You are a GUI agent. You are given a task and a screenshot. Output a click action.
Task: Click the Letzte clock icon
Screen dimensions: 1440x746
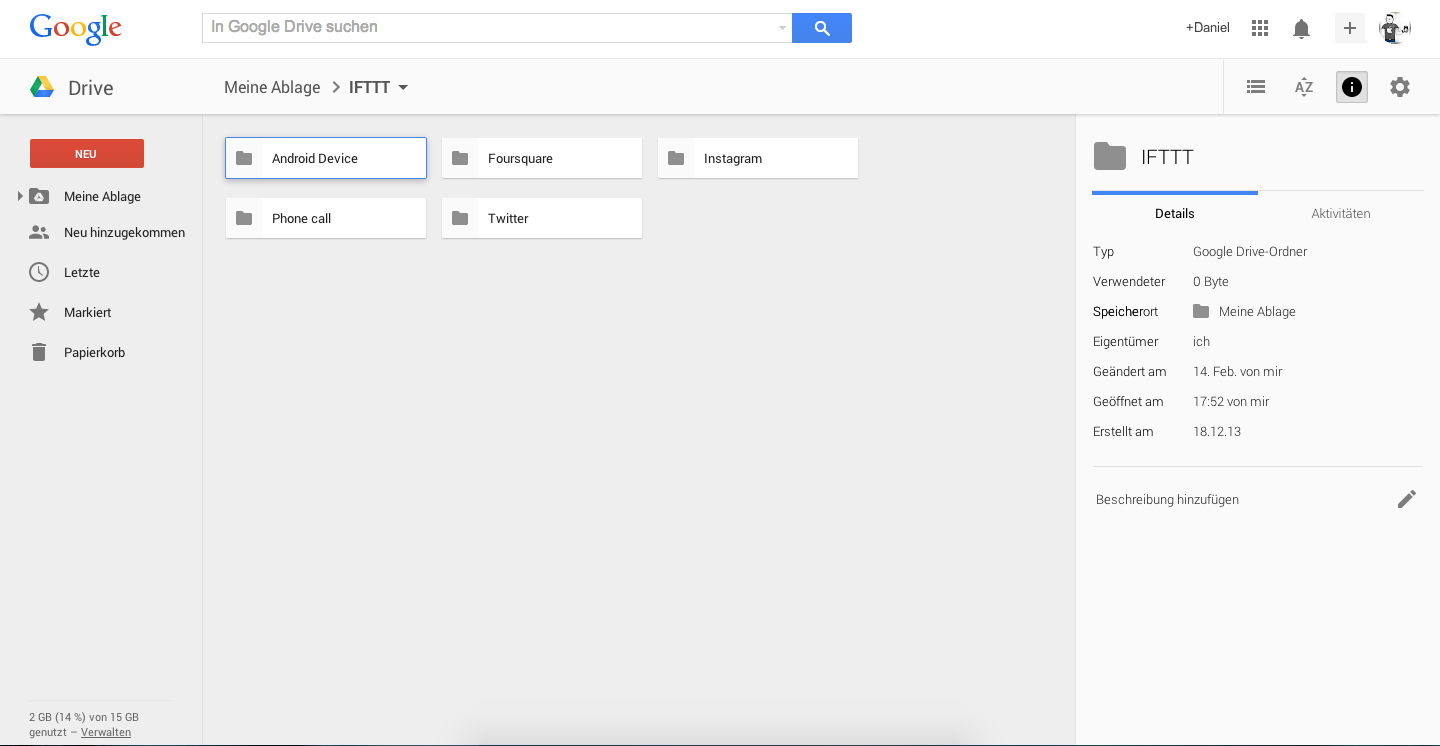tap(39, 272)
